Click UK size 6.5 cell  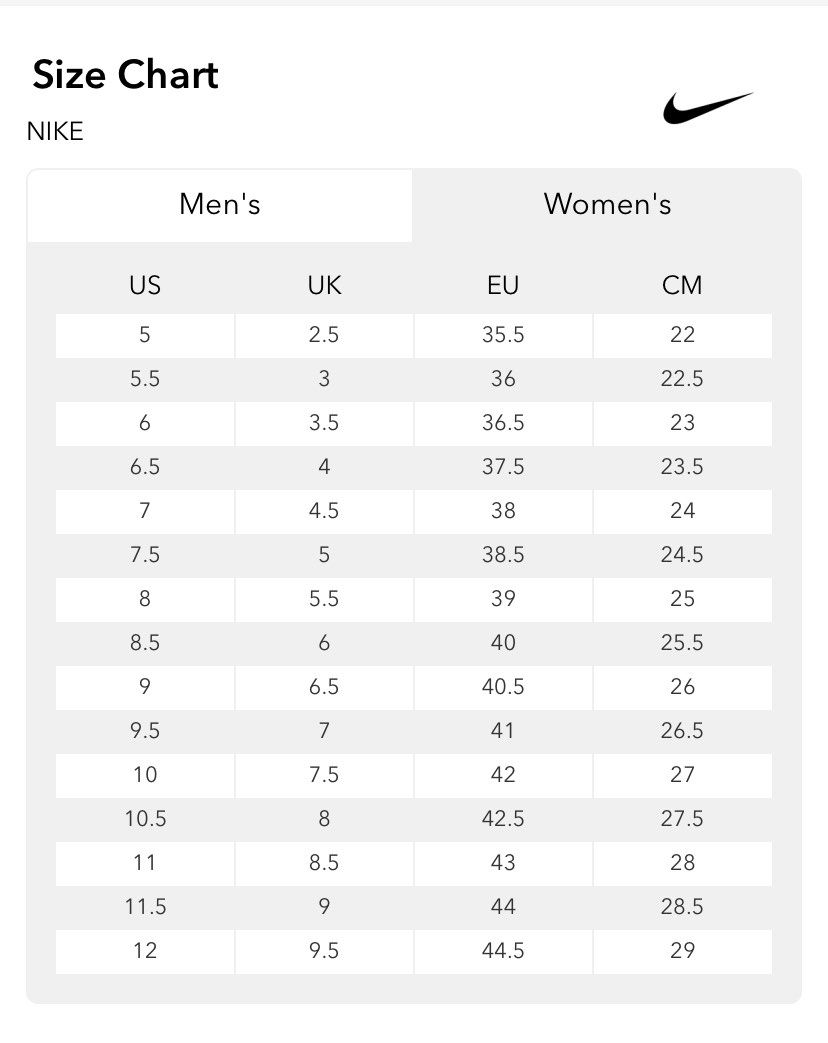(324, 688)
